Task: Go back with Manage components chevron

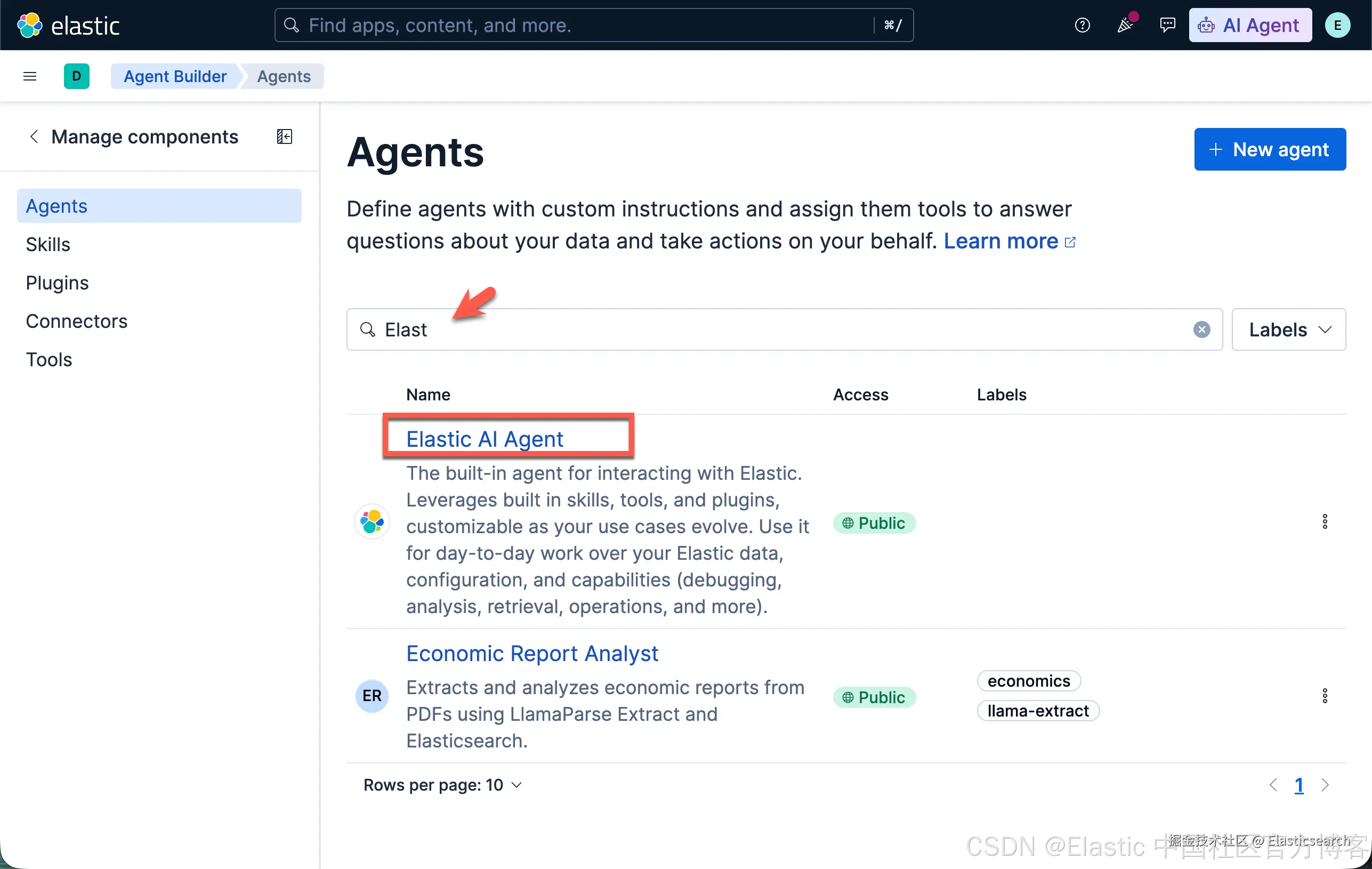Action: [34, 137]
